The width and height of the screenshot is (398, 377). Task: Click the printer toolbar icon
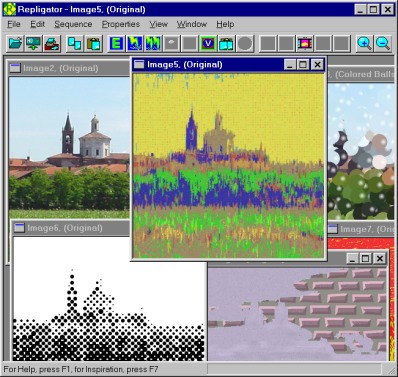click(x=52, y=44)
